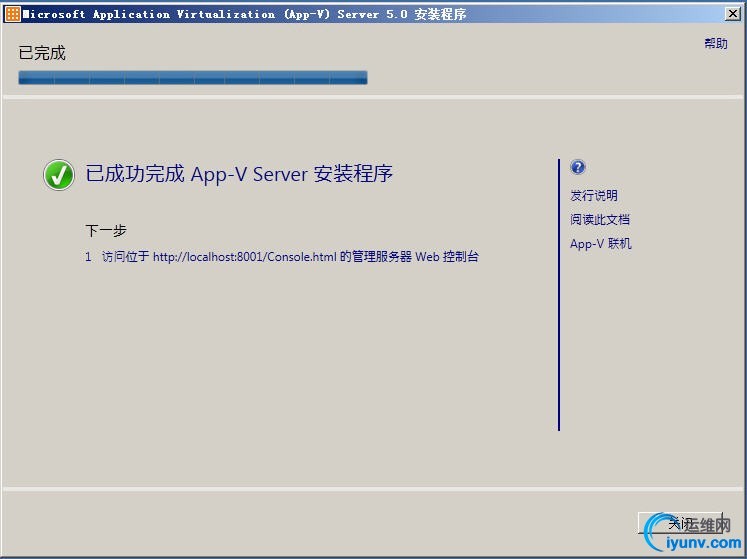Click the green success checkmark icon
The image size is (747, 559).
[x=59, y=174]
